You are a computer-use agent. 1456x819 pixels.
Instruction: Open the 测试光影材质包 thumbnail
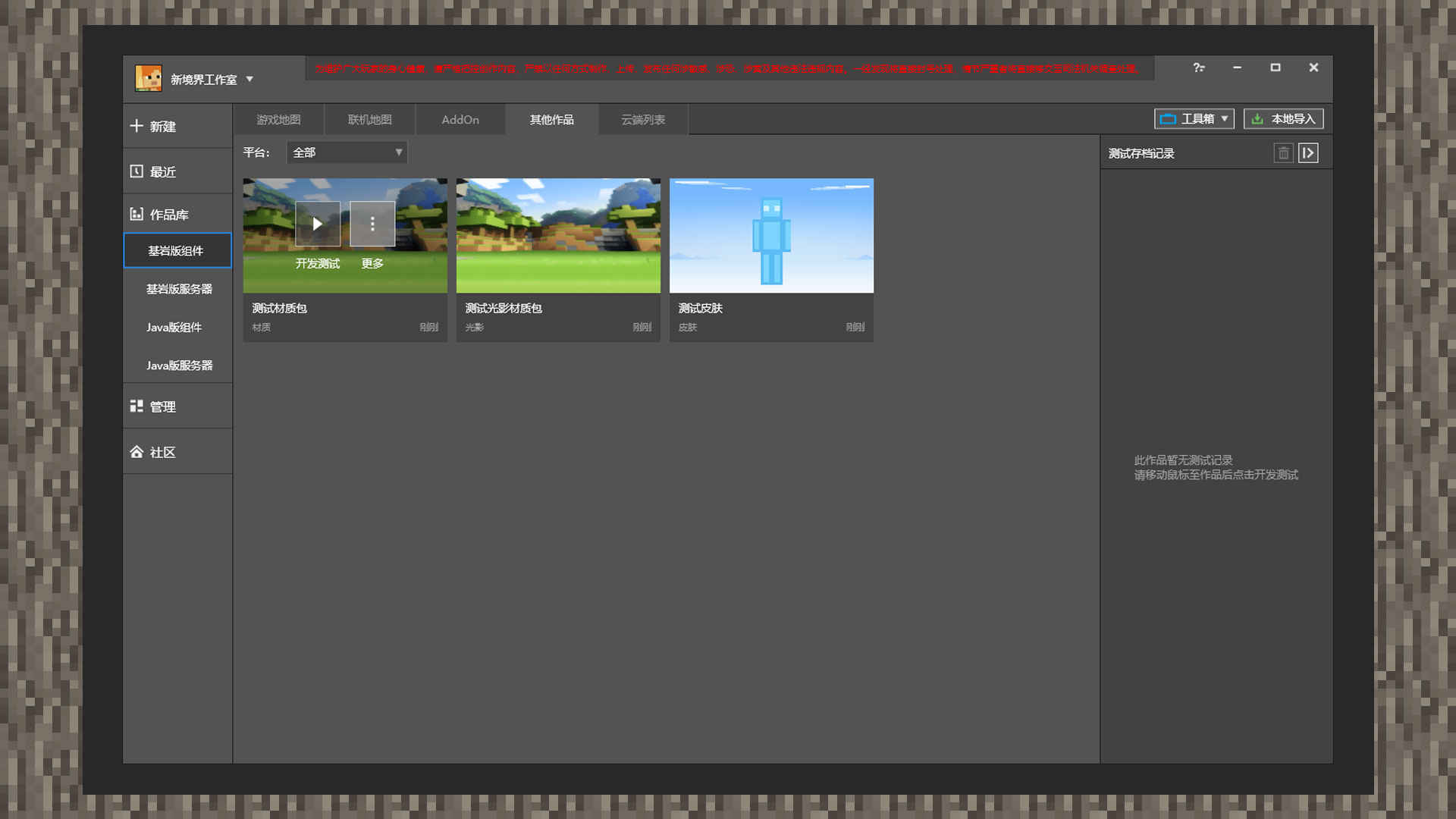tap(558, 236)
